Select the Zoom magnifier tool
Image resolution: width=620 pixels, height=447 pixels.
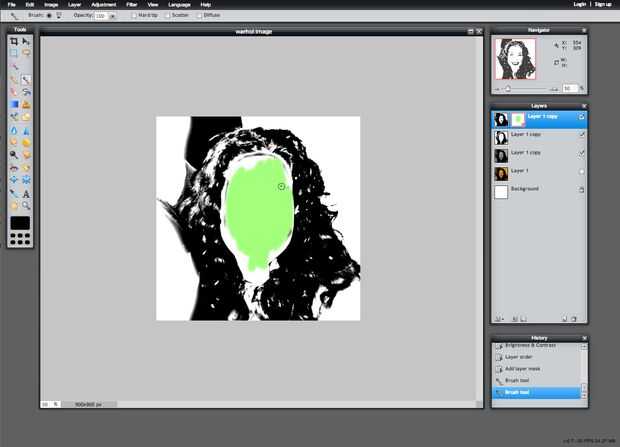(26, 206)
